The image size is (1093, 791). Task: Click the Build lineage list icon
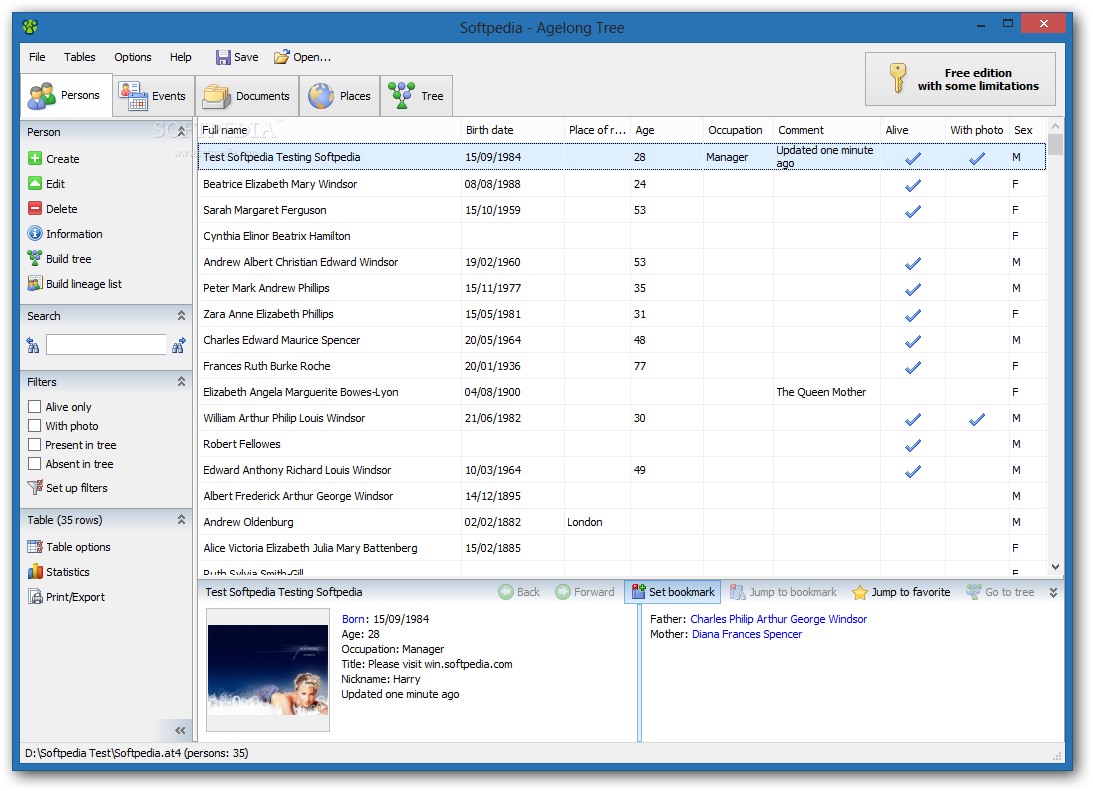point(35,284)
